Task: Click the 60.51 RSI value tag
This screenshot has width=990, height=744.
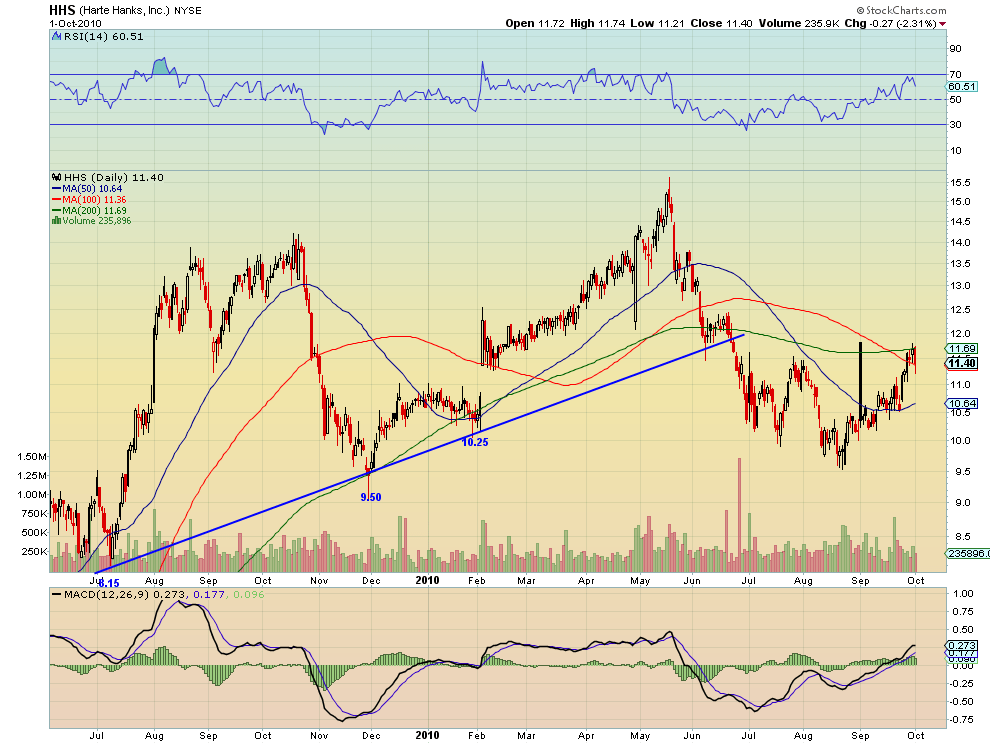Action: point(962,87)
